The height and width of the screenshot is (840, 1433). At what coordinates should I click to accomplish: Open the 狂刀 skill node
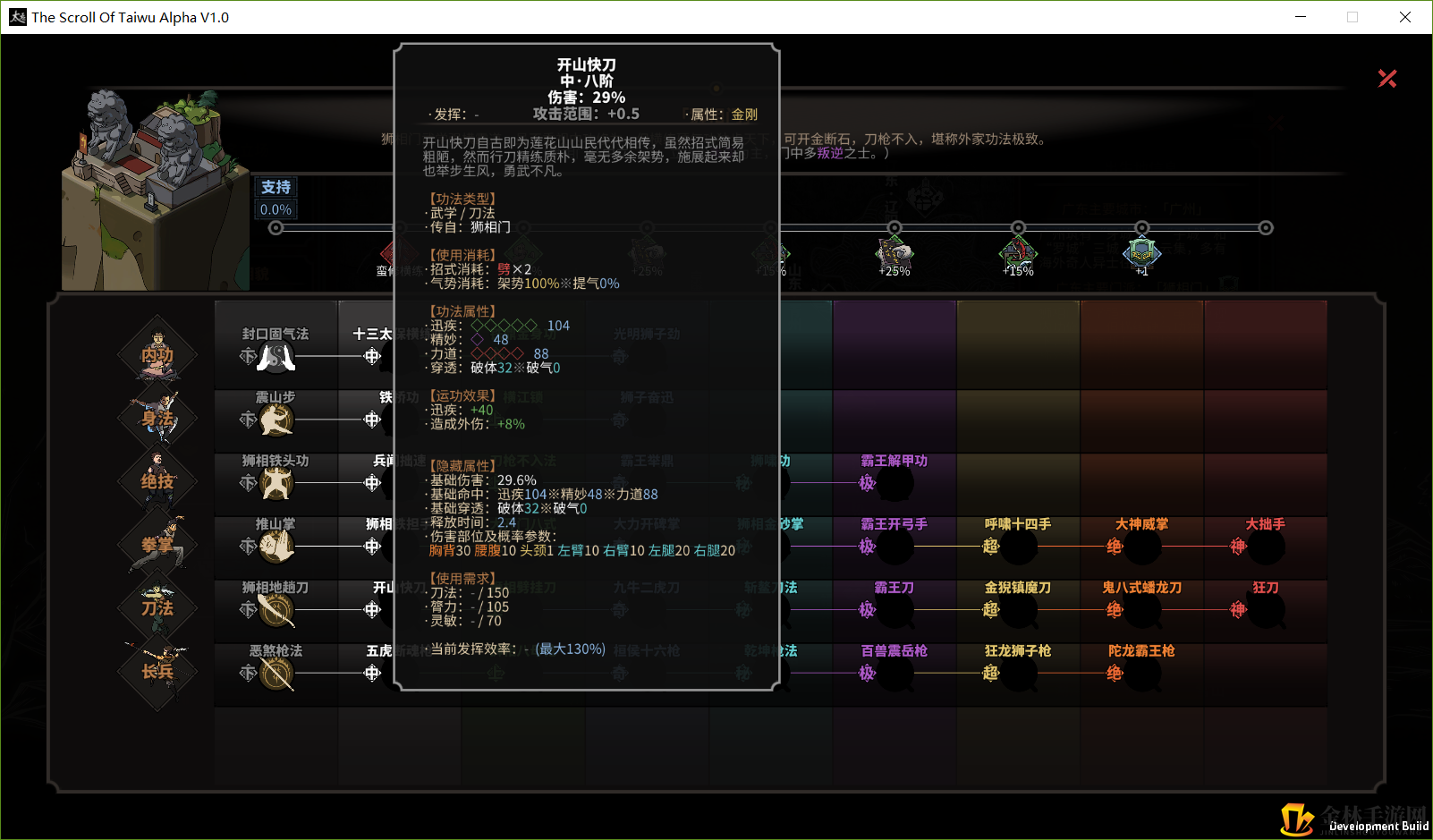1267,610
